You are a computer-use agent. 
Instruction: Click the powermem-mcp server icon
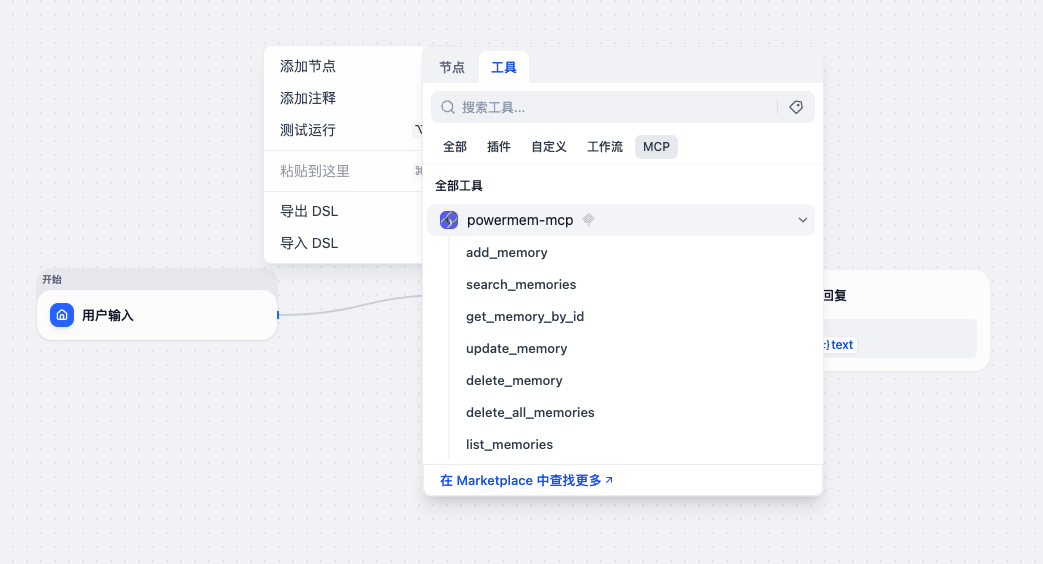[449, 220]
